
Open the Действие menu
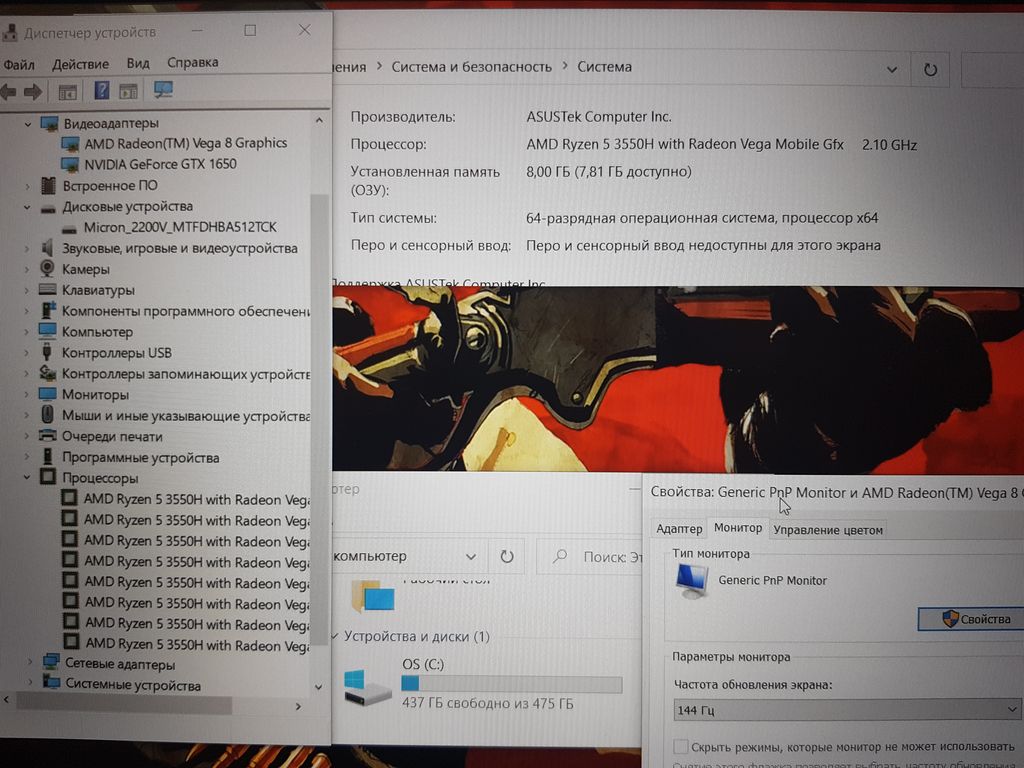point(80,63)
